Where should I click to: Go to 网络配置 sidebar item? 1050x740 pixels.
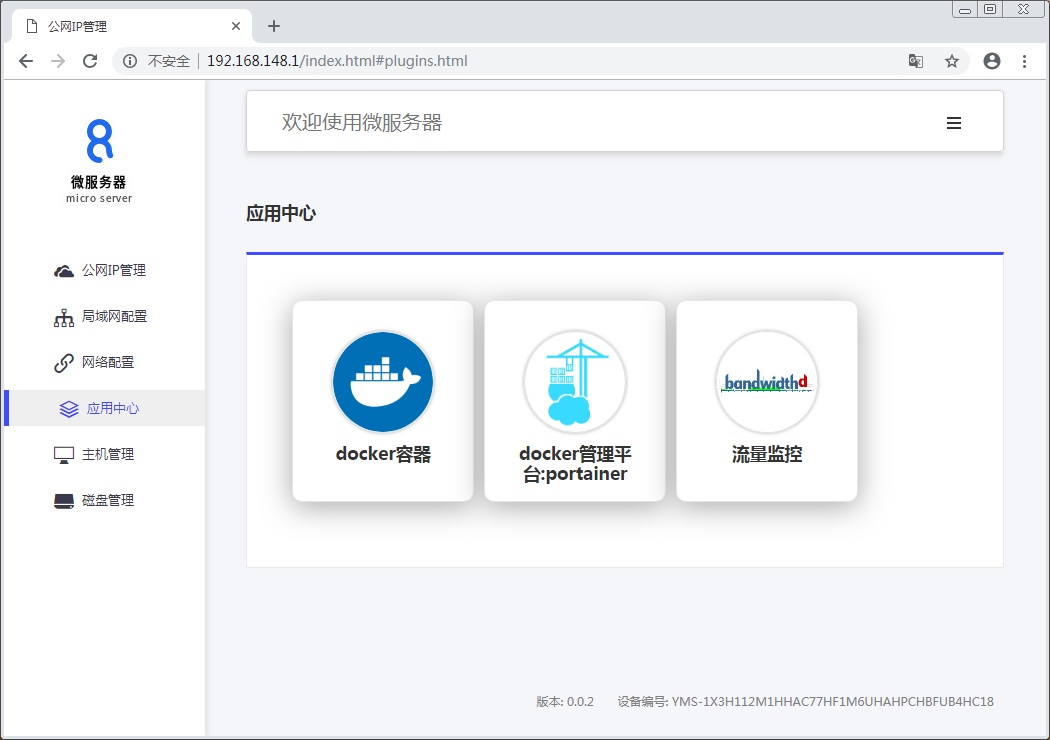pos(107,363)
